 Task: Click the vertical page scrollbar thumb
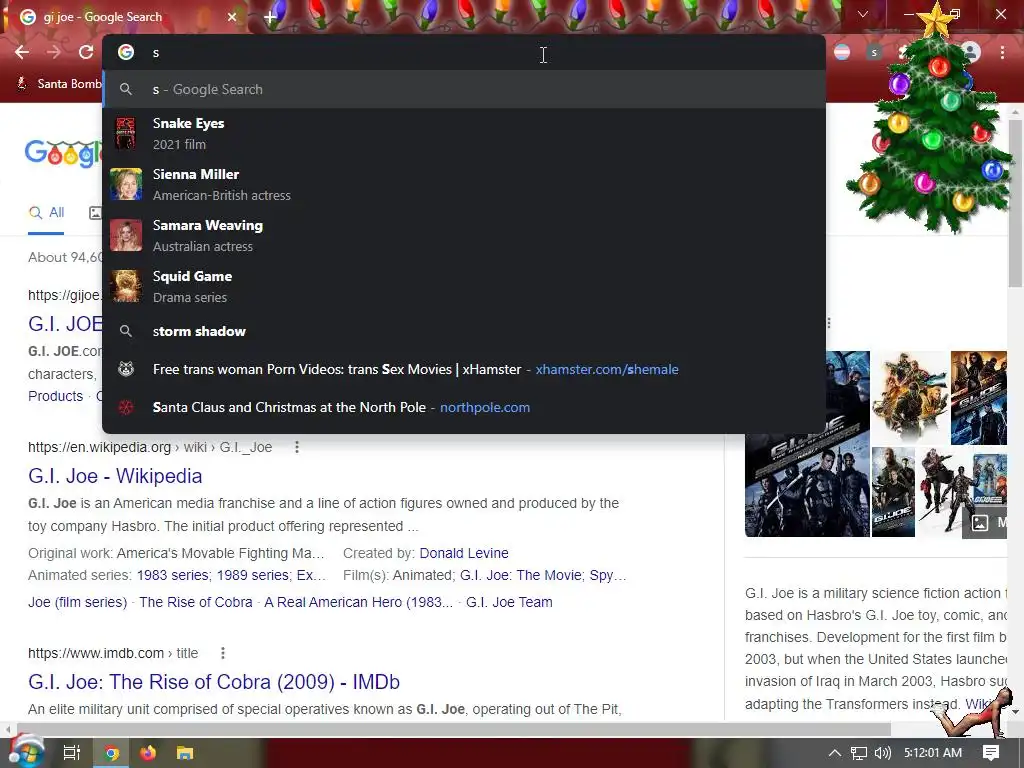[1015, 202]
